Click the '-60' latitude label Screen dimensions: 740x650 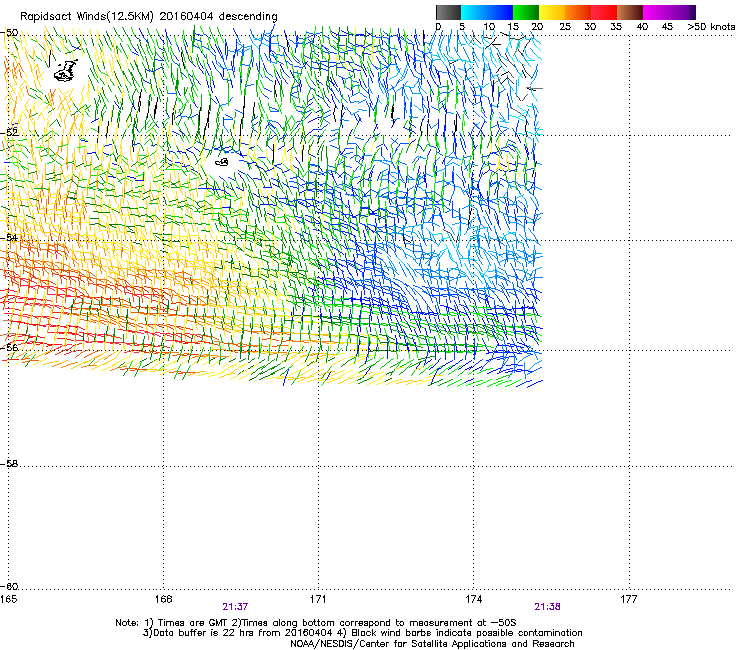click(9, 586)
